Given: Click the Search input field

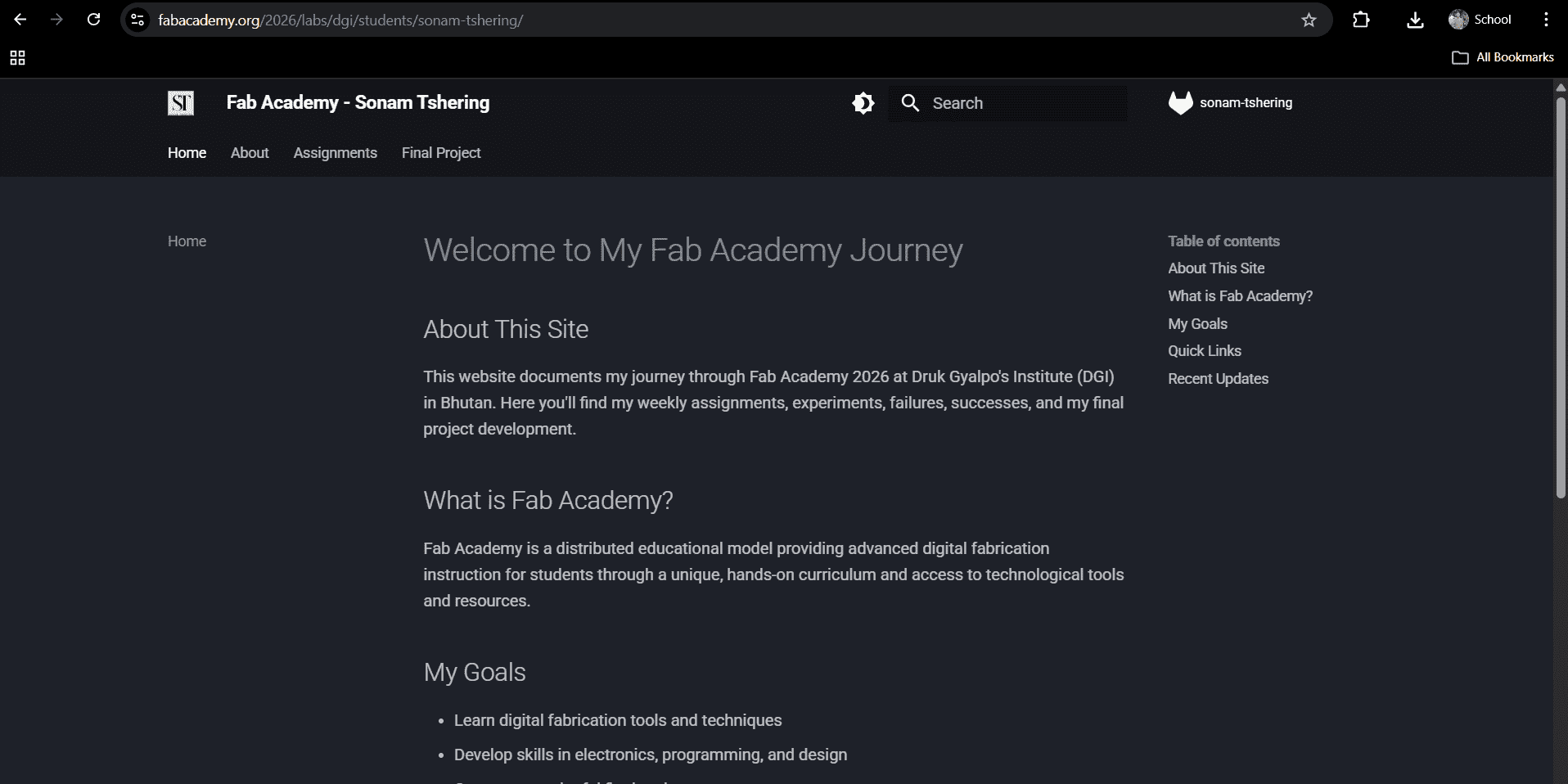Looking at the screenshot, I should pyautogui.click(x=1023, y=103).
